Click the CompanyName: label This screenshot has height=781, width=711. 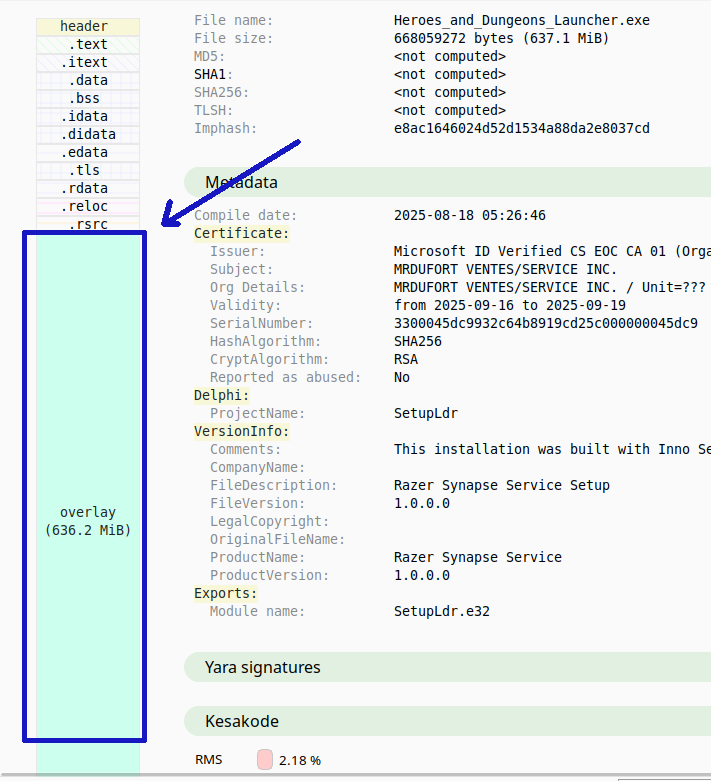(258, 467)
